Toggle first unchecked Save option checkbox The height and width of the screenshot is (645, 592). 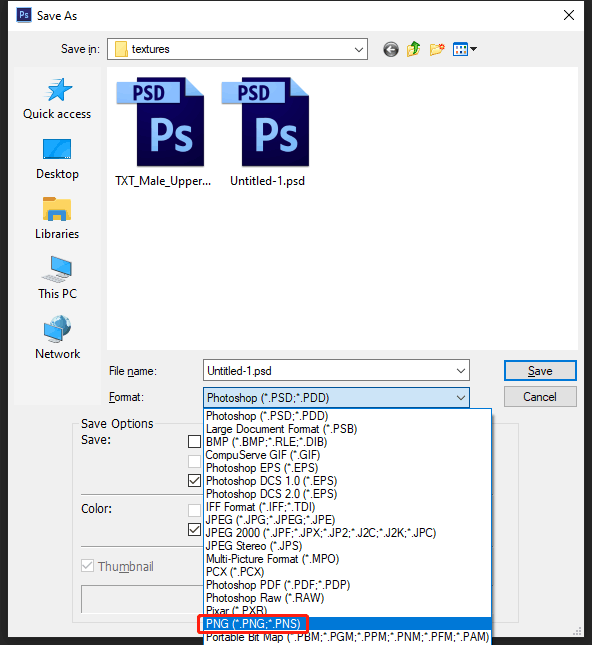[x=194, y=441]
